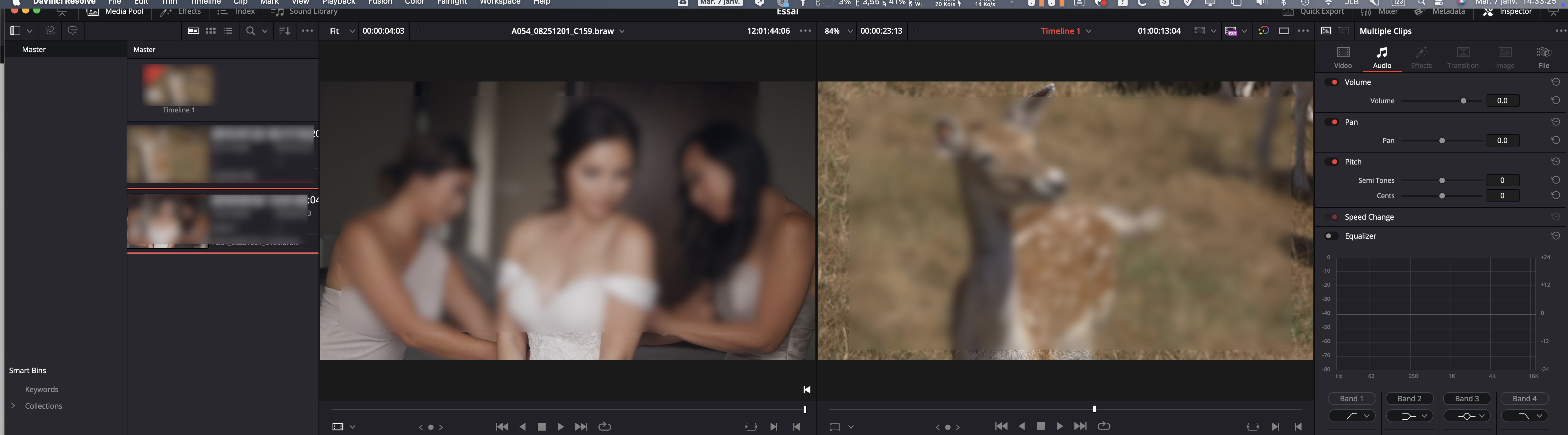1568x435 pixels.
Task: Switch media pool to list view
Action: [x=228, y=30]
